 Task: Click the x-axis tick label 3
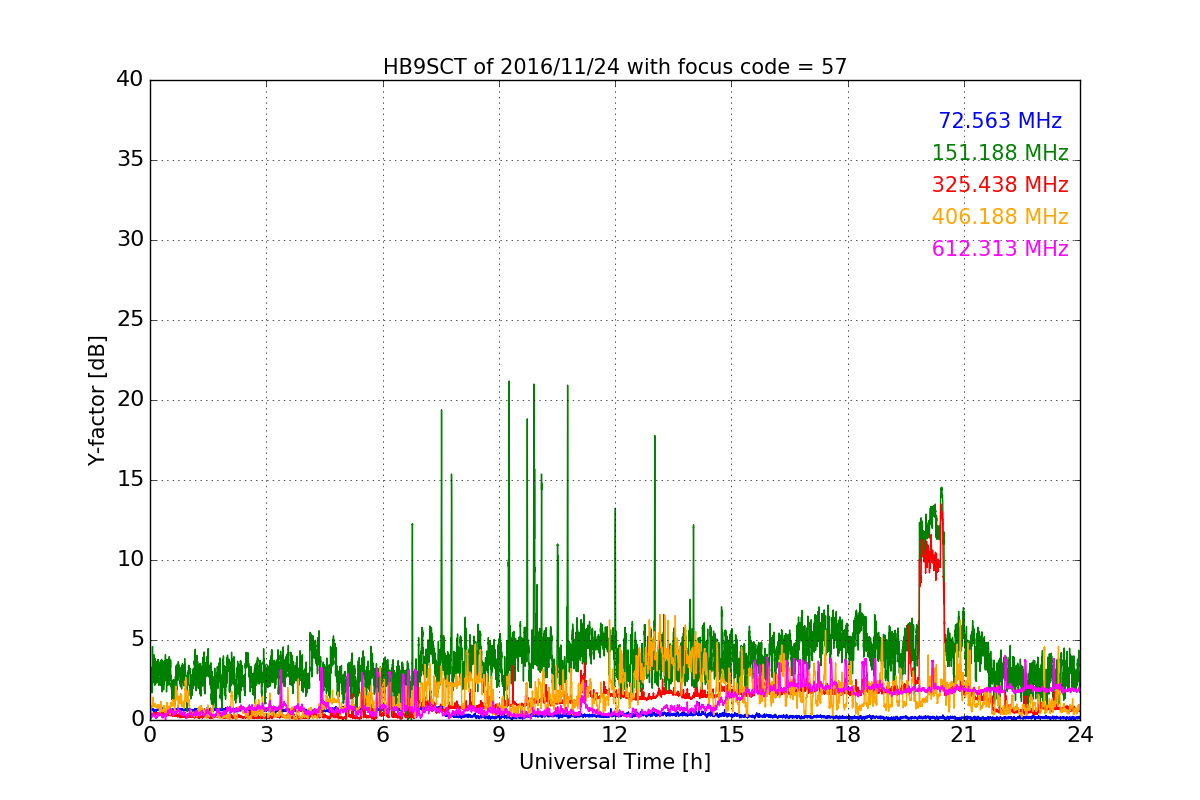tap(266, 735)
